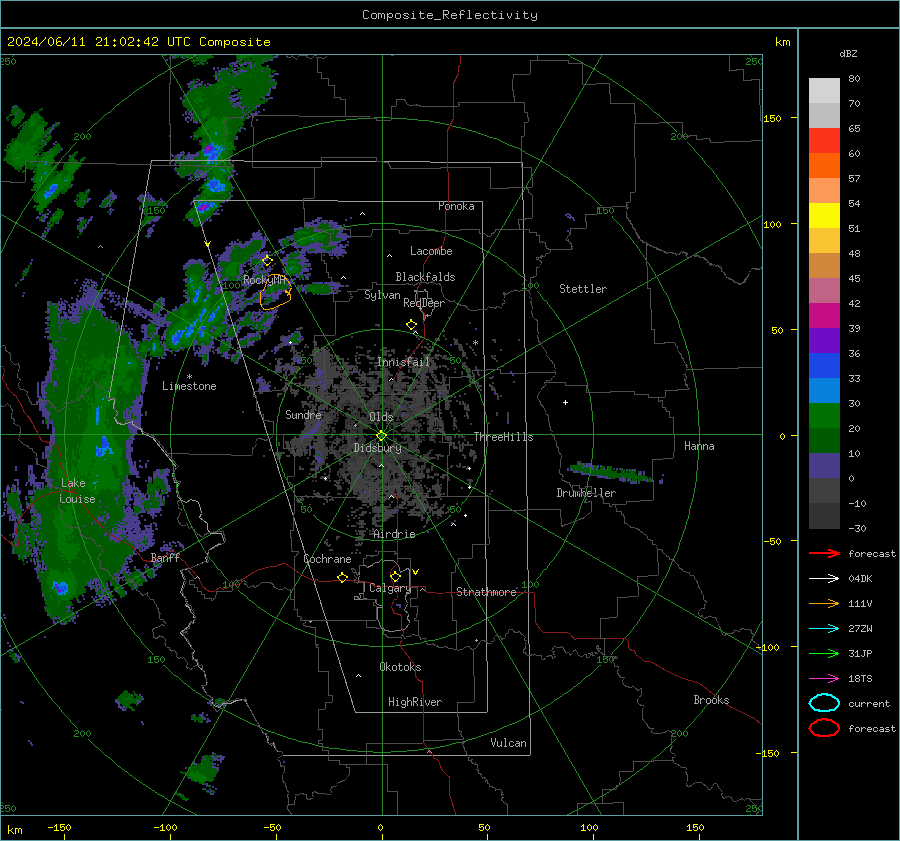Click the dBZ legend heading

click(x=848, y=53)
